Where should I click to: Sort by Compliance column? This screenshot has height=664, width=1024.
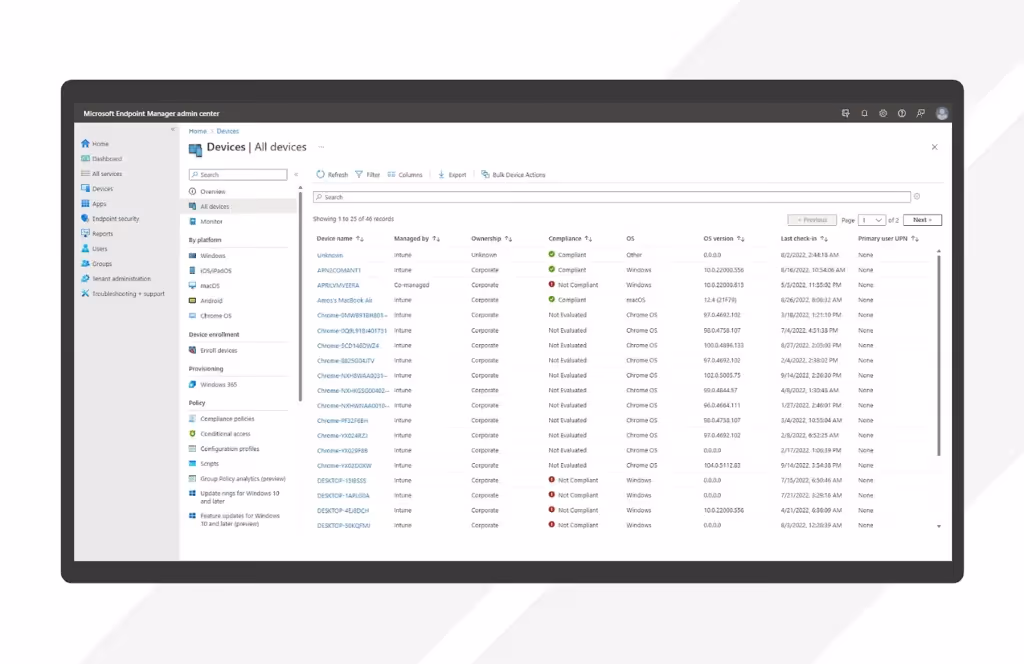tap(570, 238)
